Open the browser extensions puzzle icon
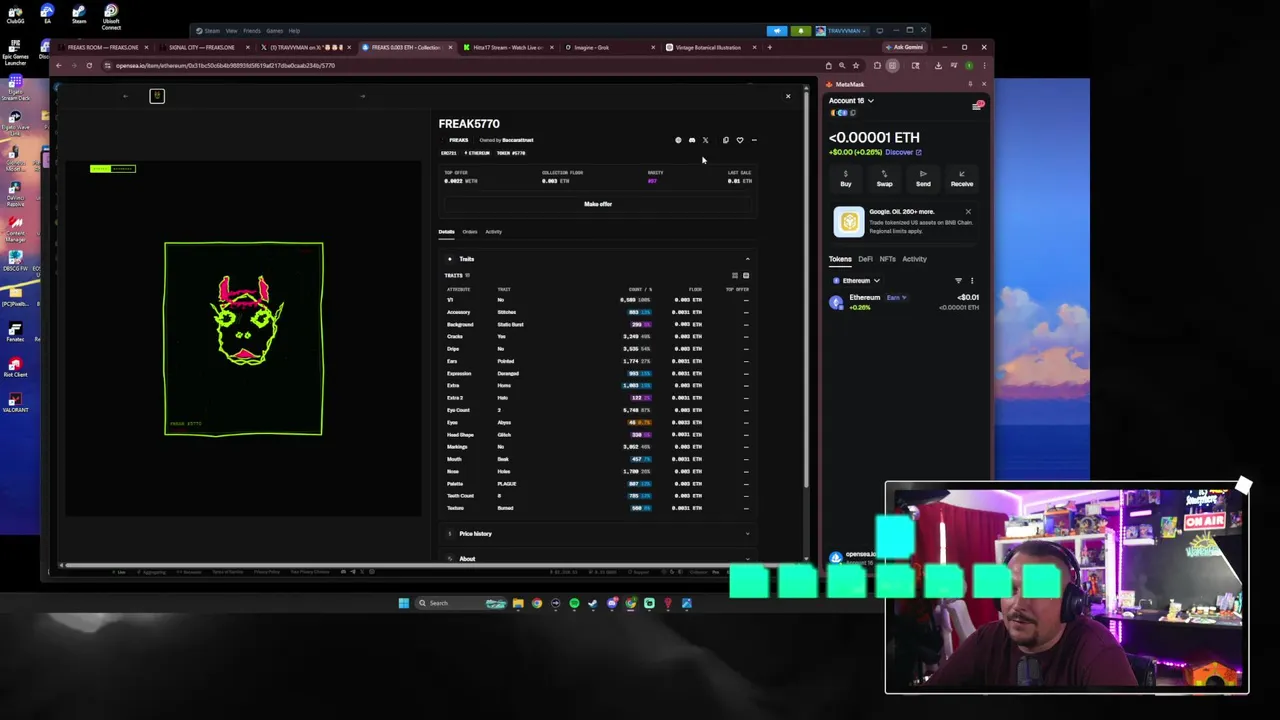Image resolution: width=1280 pixels, height=720 pixels. 877,66
